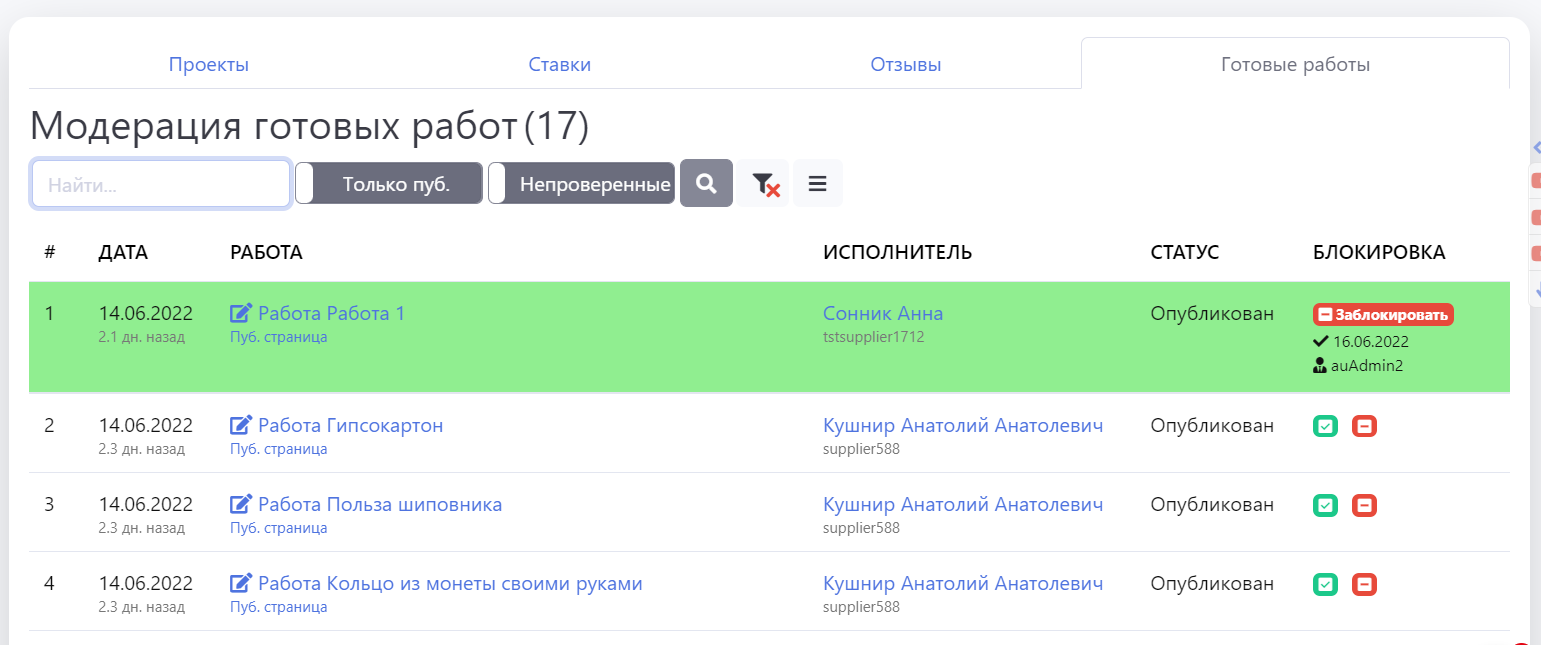Click edit icon for Работа Работа 1
The height and width of the screenshot is (645, 1541).
tap(241, 314)
